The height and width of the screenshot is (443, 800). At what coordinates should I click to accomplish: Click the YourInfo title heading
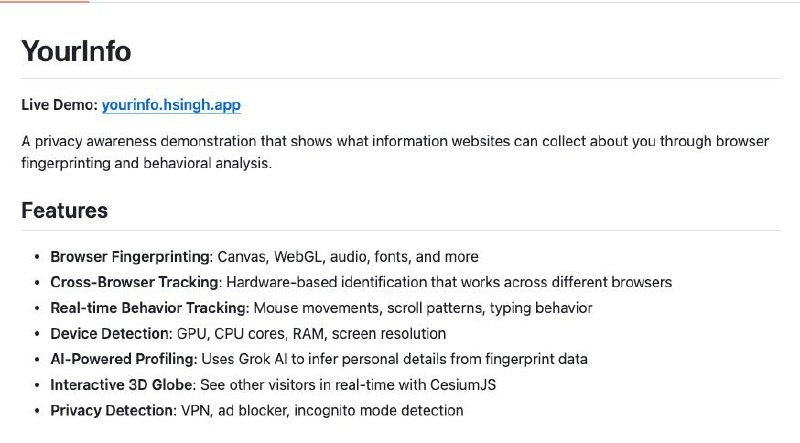point(76,51)
